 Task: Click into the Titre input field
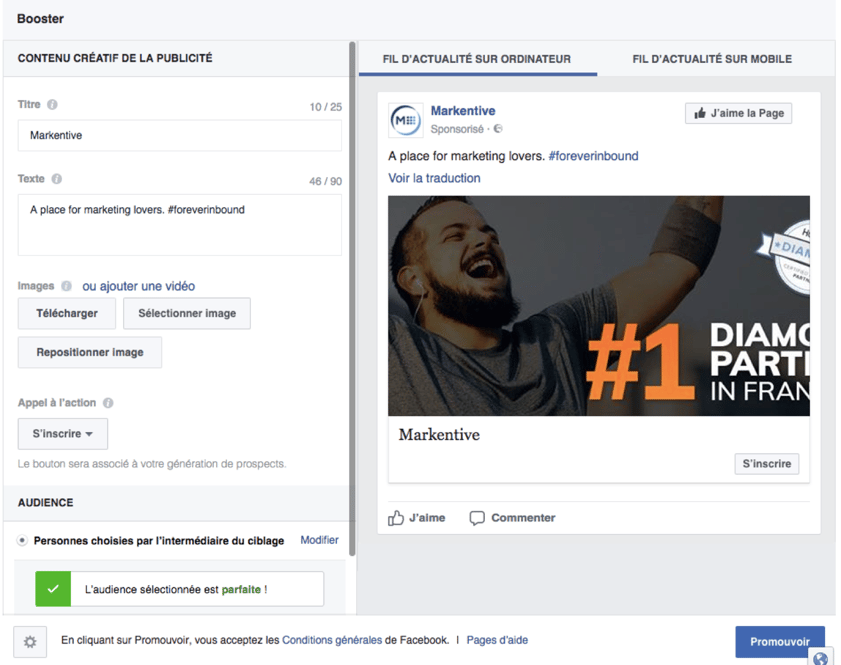[x=180, y=135]
